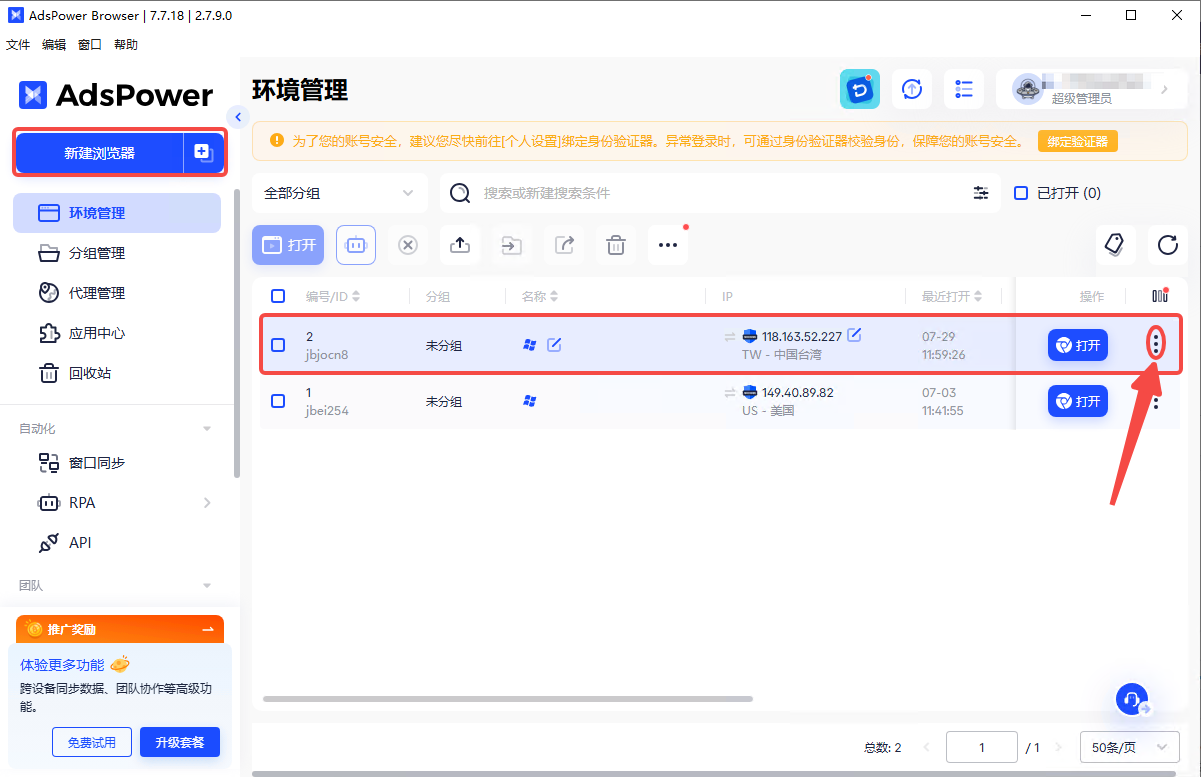Click the RPA robot icon in toolbar
The height and width of the screenshot is (777, 1201).
pos(356,245)
